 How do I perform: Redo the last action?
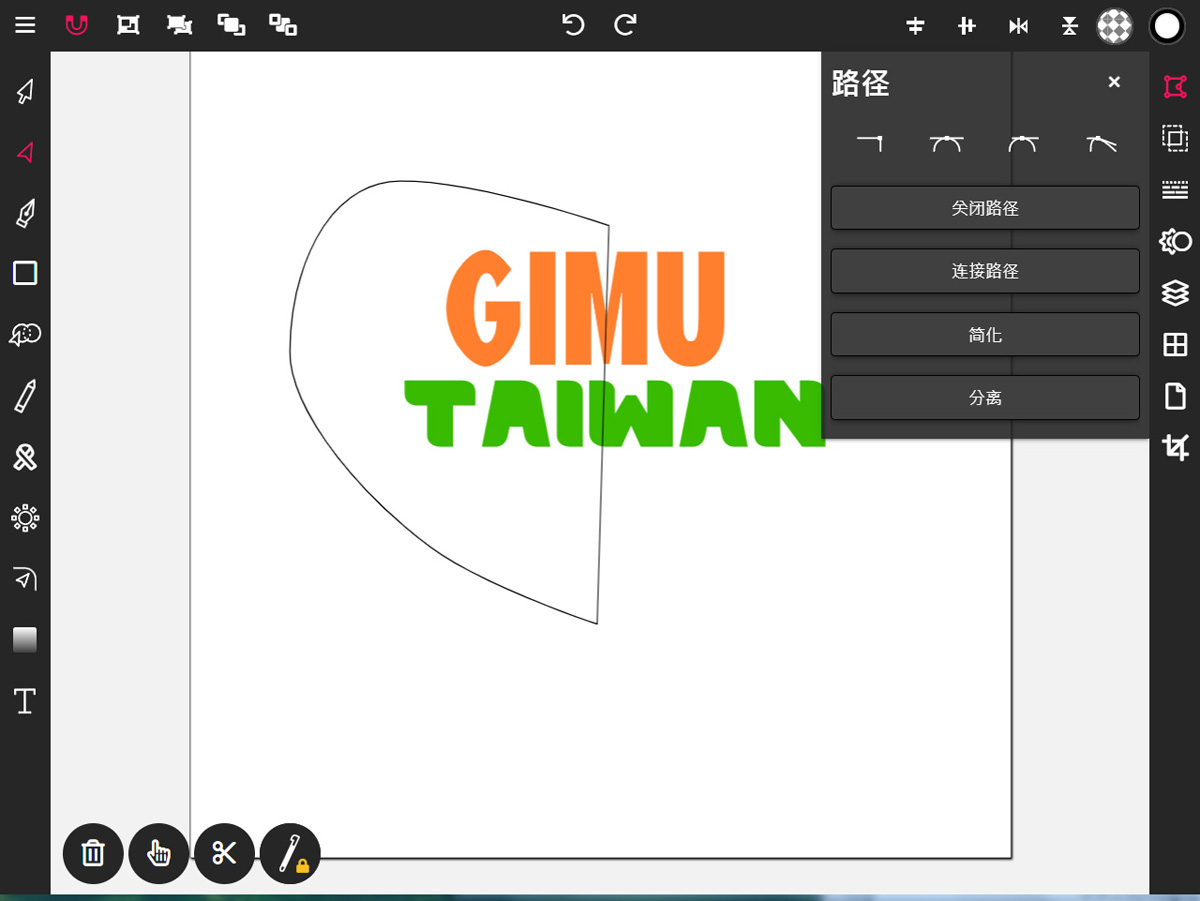[x=625, y=25]
